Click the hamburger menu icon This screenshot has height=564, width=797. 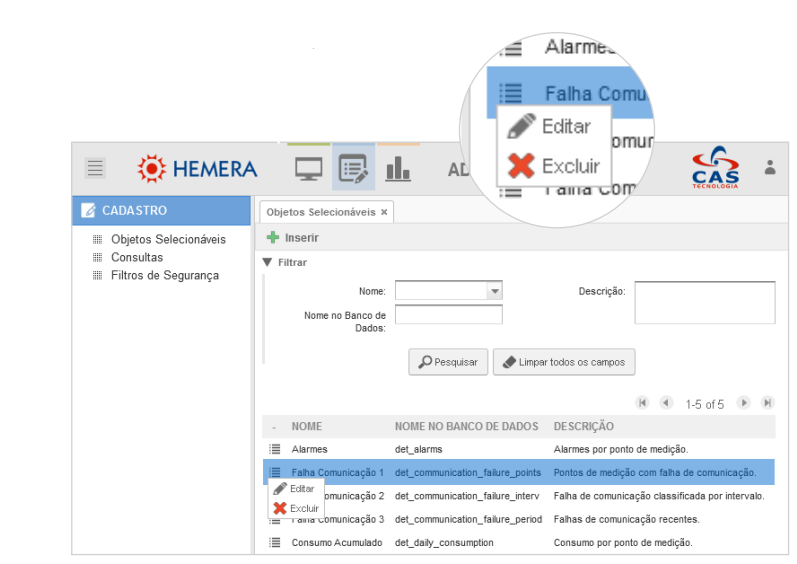[95, 168]
